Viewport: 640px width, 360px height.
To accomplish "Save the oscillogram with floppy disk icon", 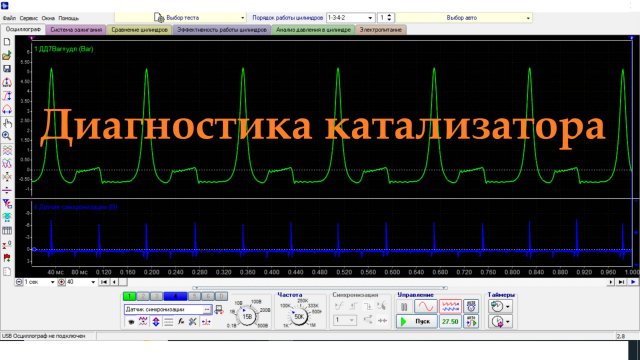I will (x=7, y=69).
